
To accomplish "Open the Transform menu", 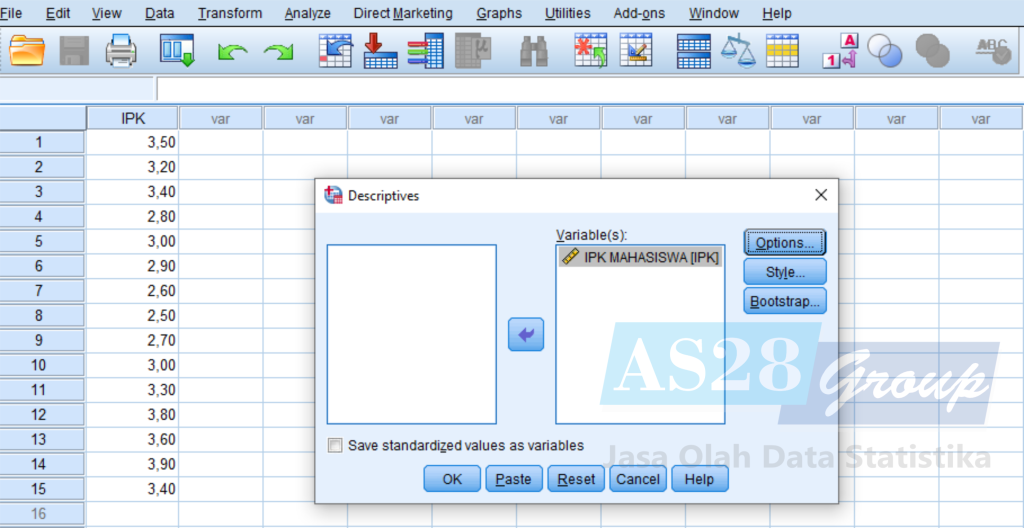I will [230, 13].
